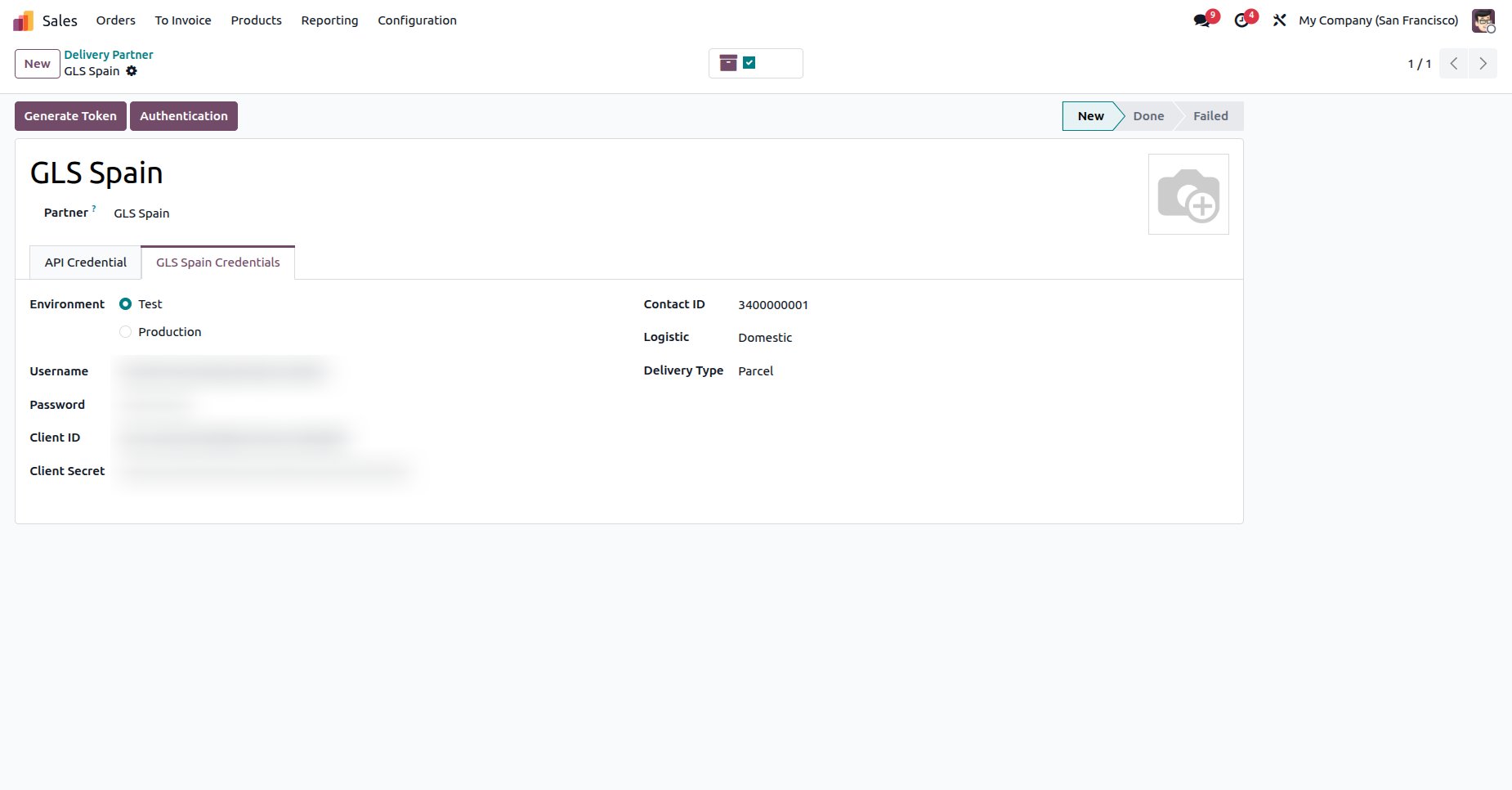Open the Reporting menu
Viewport: 1512px width, 790px height.
[x=329, y=20]
